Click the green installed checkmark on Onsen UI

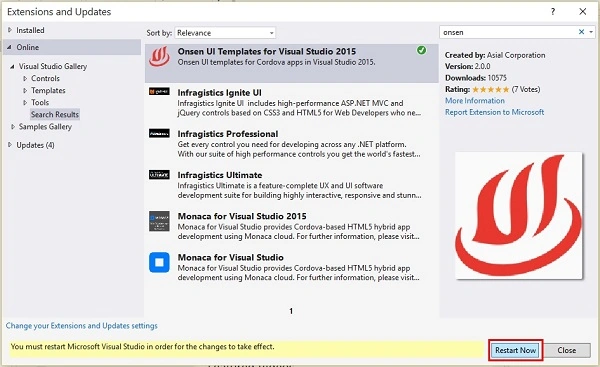coord(421,50)
